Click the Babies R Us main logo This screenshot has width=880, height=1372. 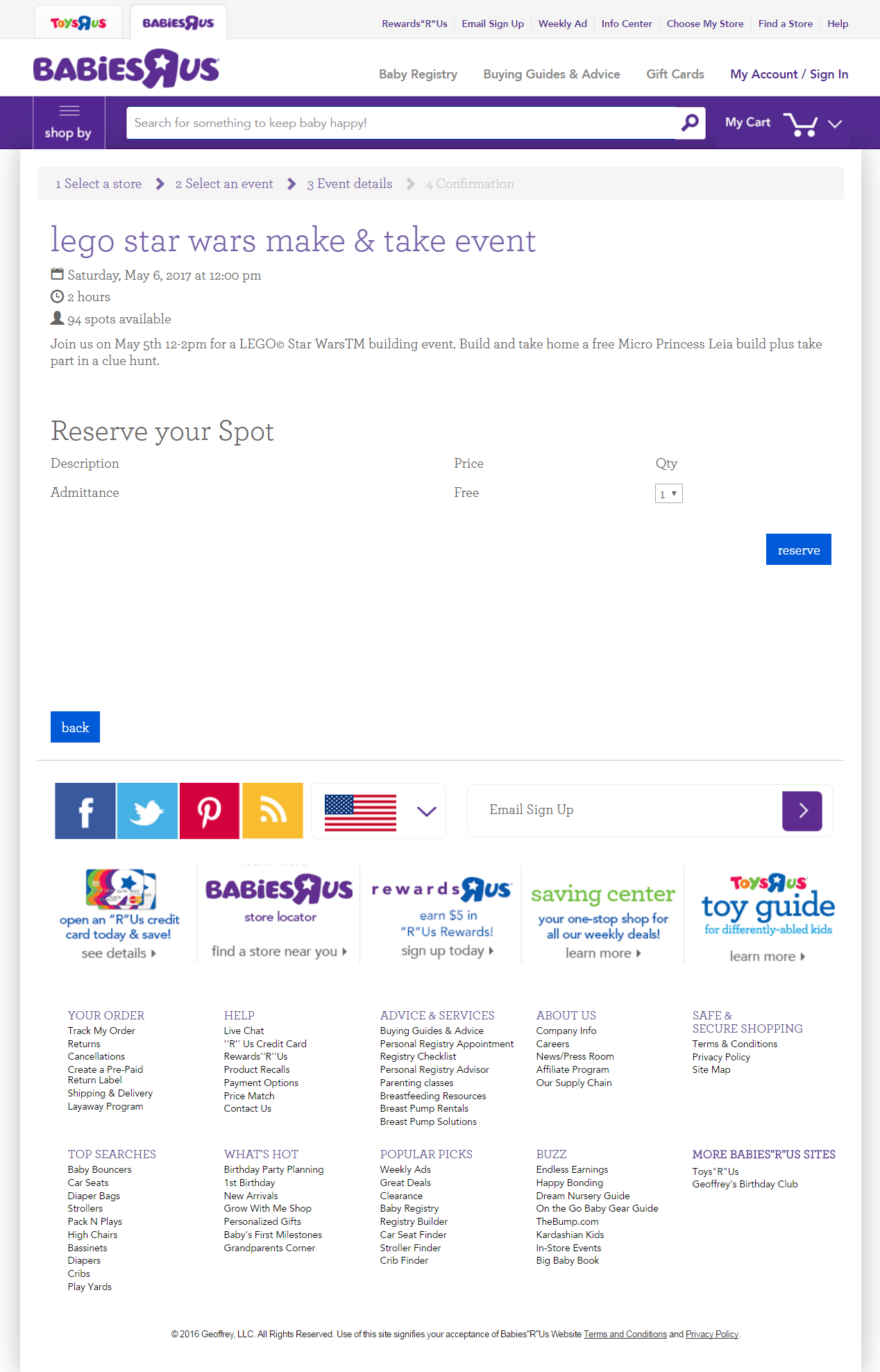click(126, 68)
